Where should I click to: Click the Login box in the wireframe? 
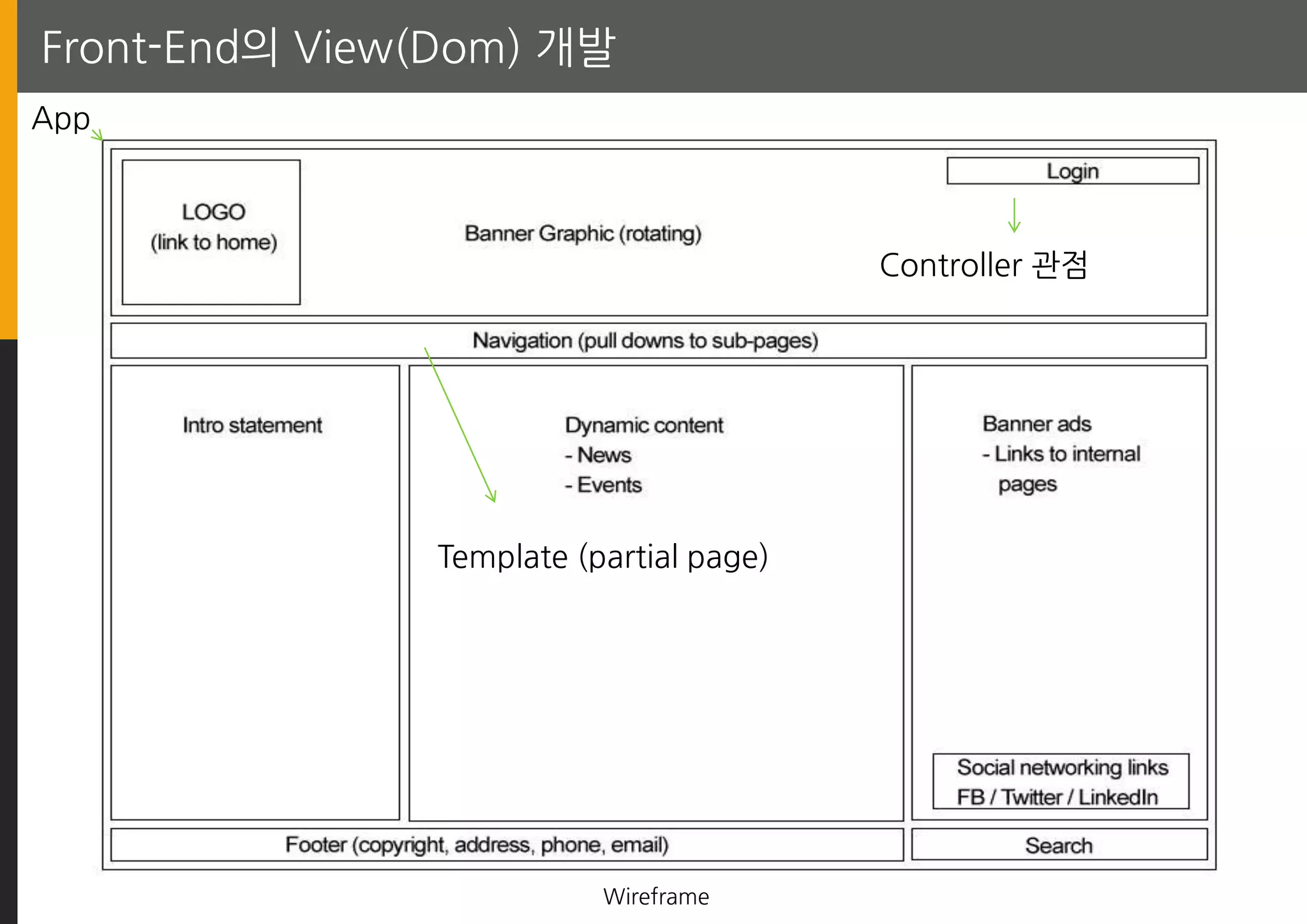pos(1073,171)
